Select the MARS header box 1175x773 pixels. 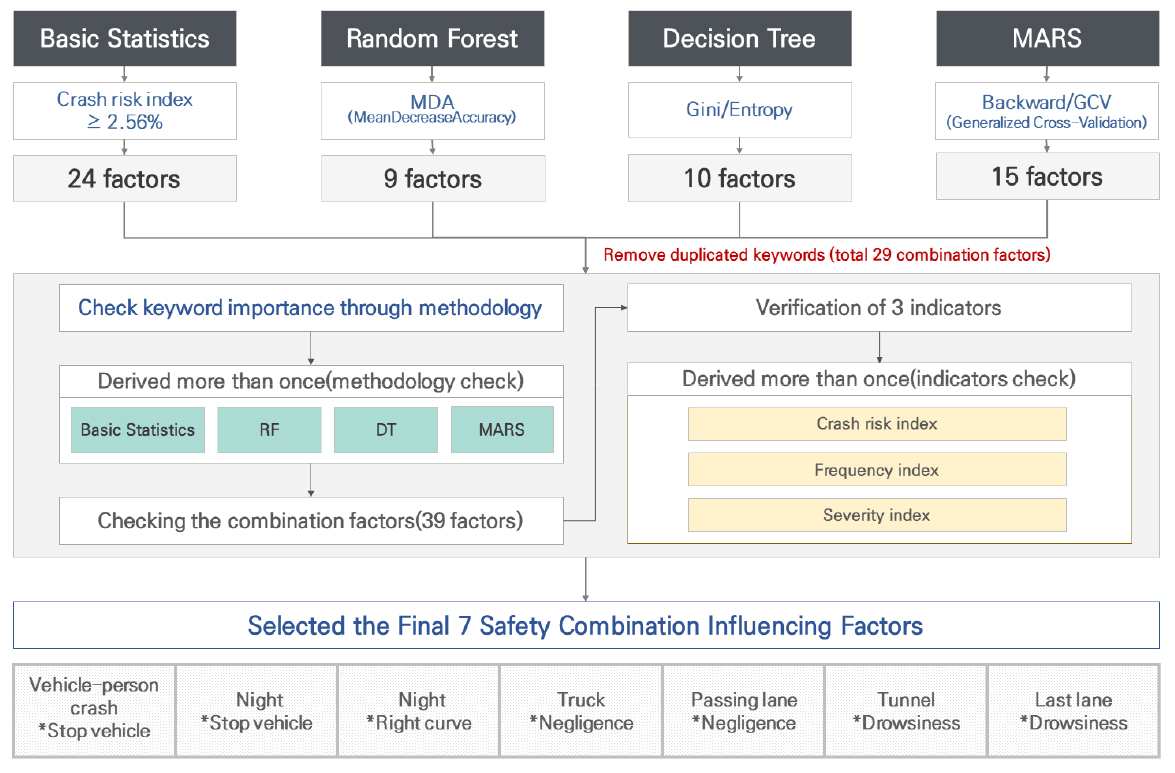tap(1047, 39)
